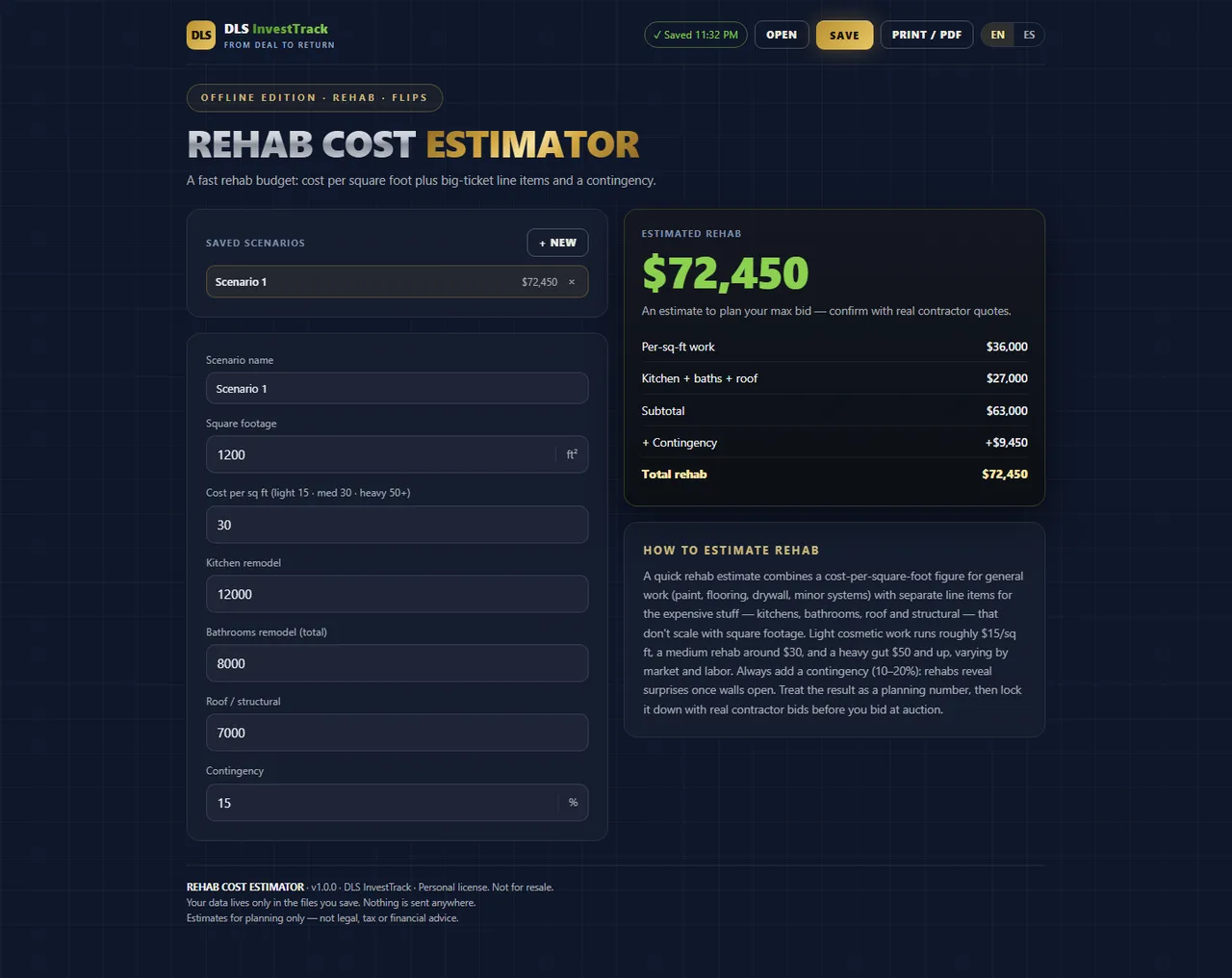Image resolution: width=1232 pixels, height=978 pixels.
Task: Open a saved file with OPEN
Action: [782, 35]
